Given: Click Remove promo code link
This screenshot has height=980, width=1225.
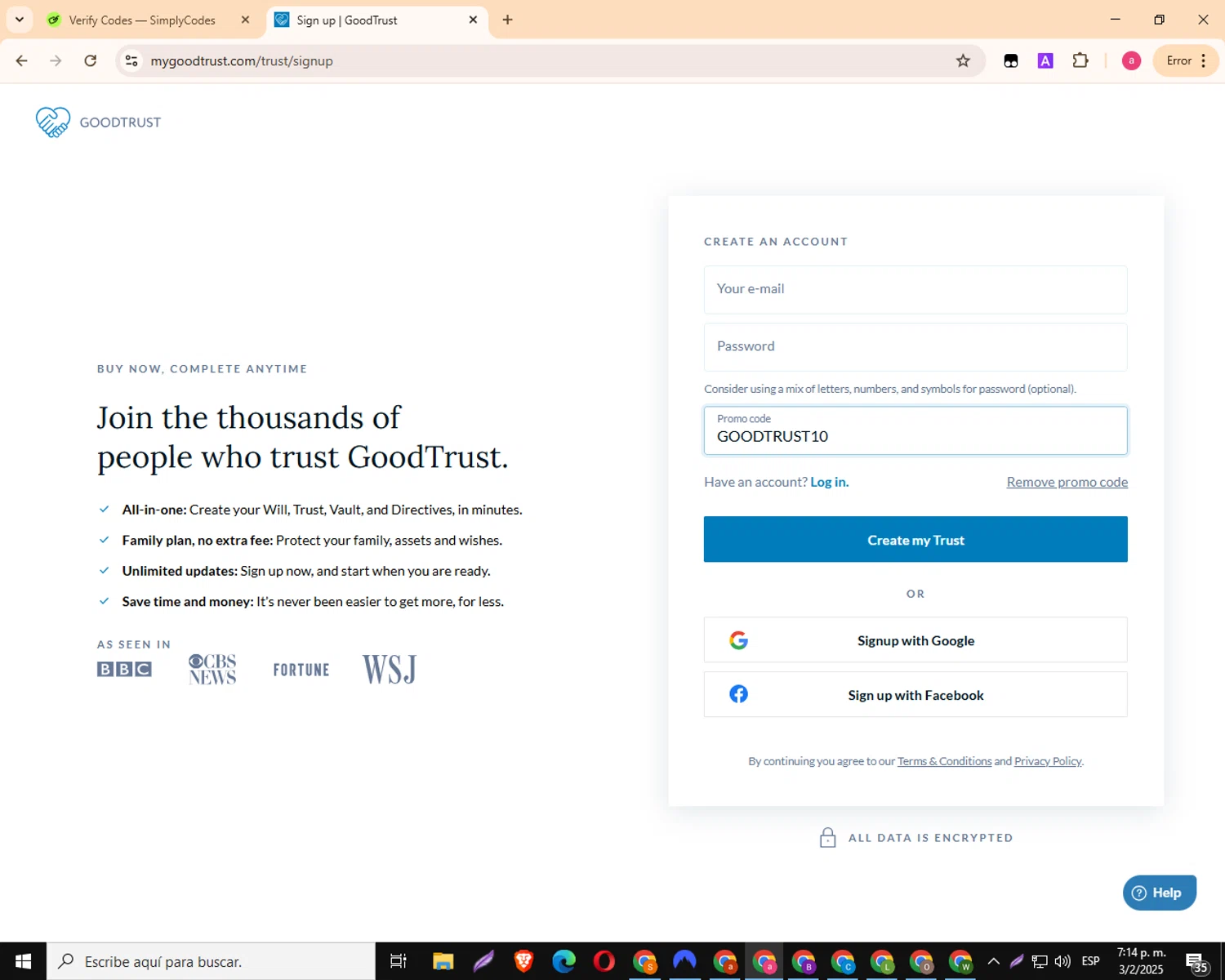Looking at the screenshot, I should tap(1067, 482).
